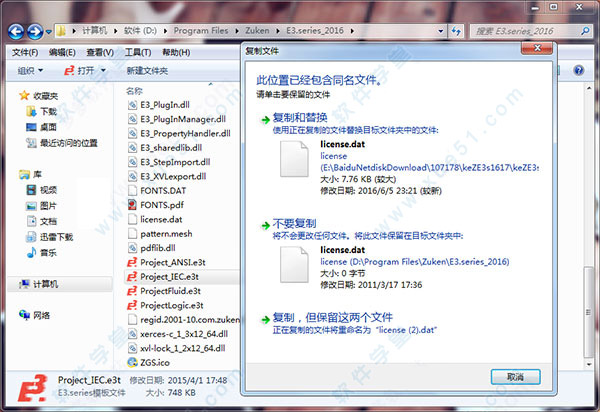Expand the arrow after E3.series_2016 breadcrumb
Viewport: 600px width, 412px height.
(352, 31)
